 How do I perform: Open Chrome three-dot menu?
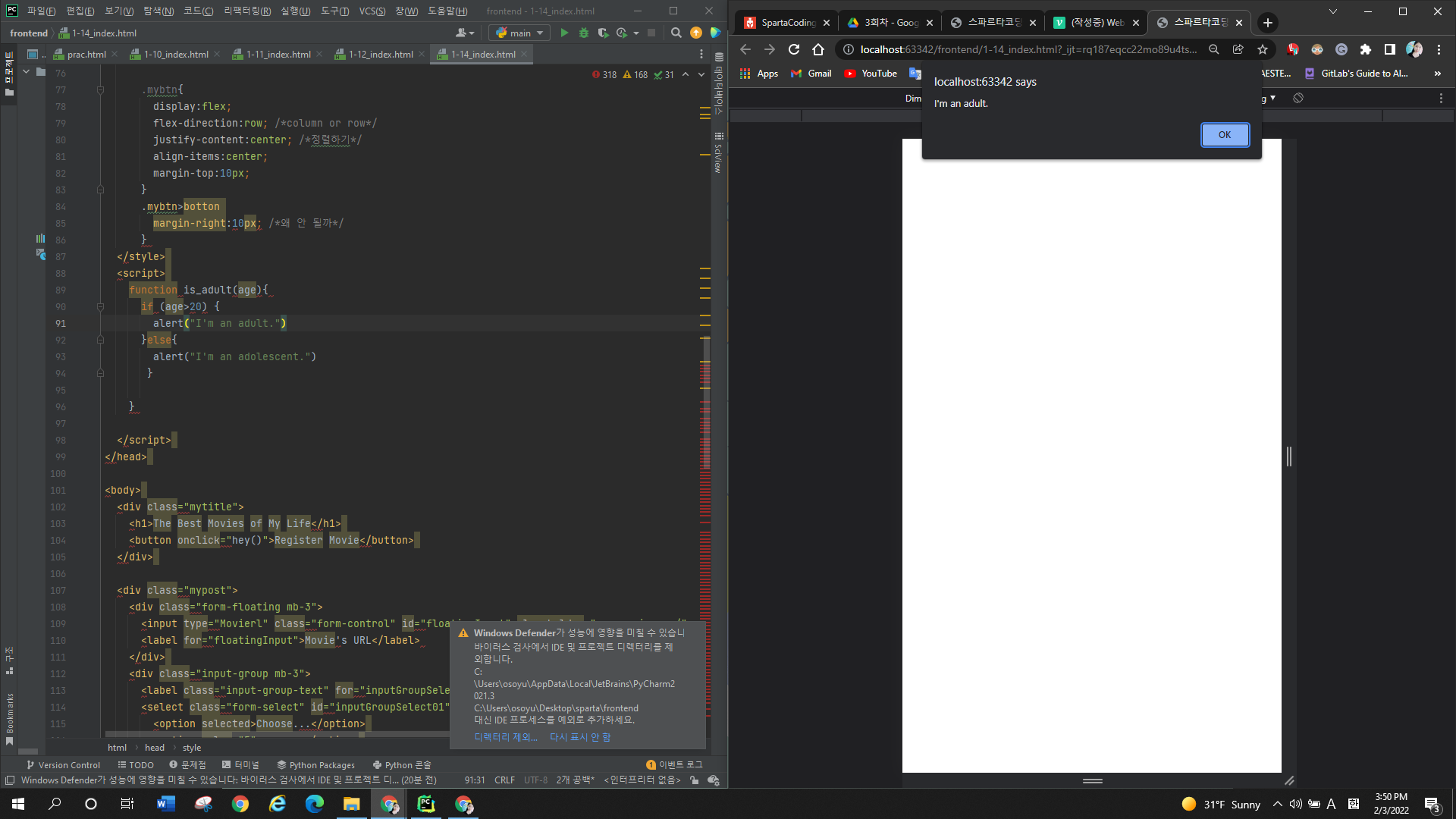click(x=1439, y=49)
